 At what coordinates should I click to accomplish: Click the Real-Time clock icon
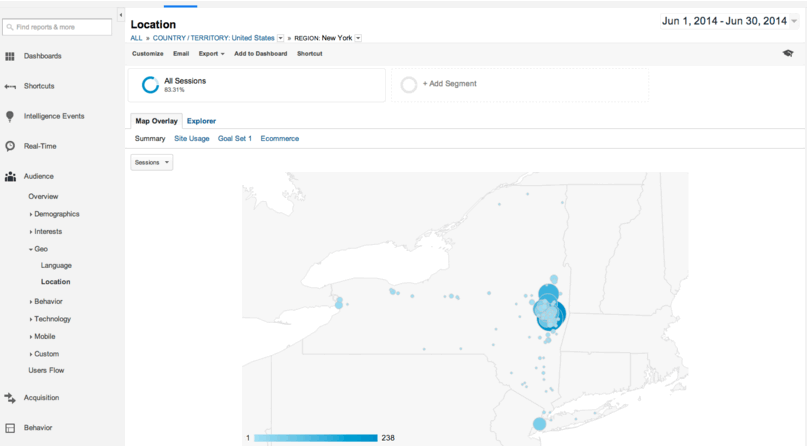coord(10,147)
